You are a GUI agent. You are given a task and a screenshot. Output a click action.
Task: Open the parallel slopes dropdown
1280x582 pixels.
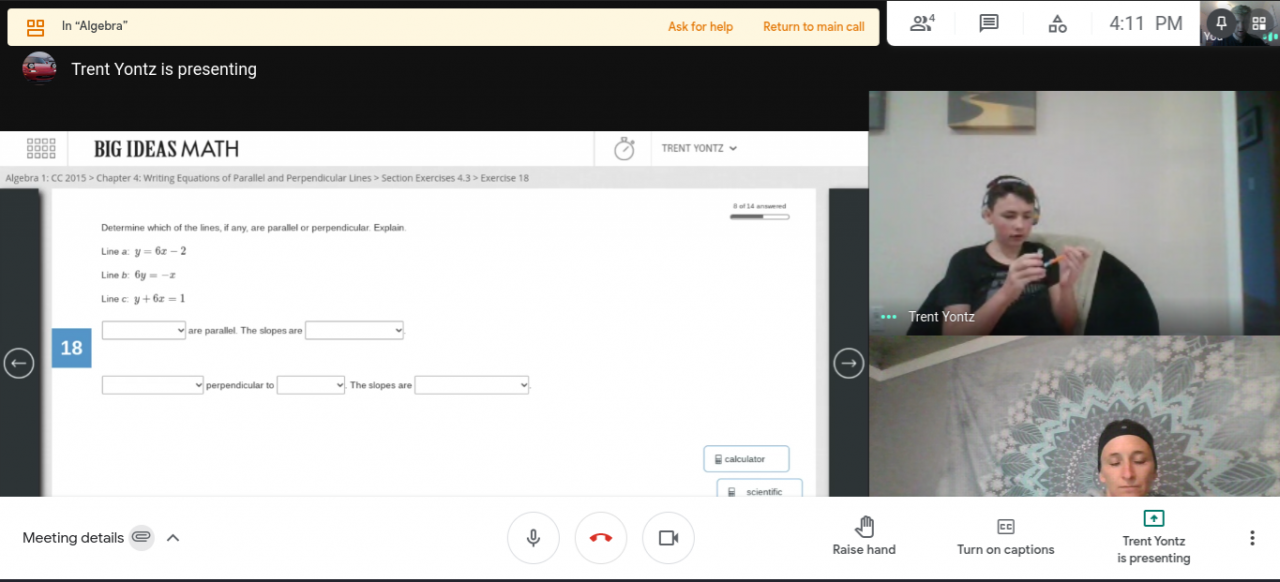[x=354, y=330]
